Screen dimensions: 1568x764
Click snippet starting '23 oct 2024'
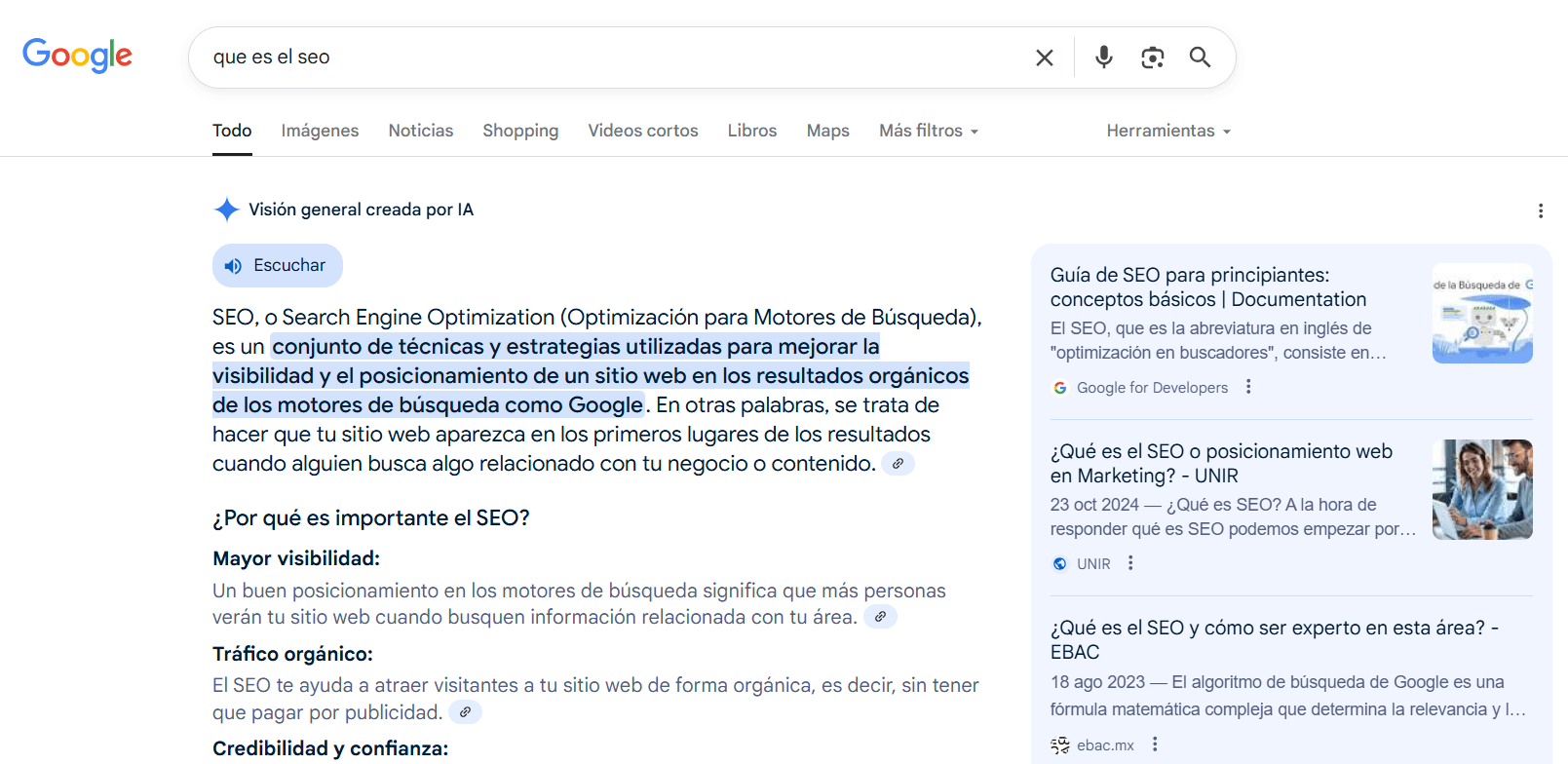[x=1233, y=517]
